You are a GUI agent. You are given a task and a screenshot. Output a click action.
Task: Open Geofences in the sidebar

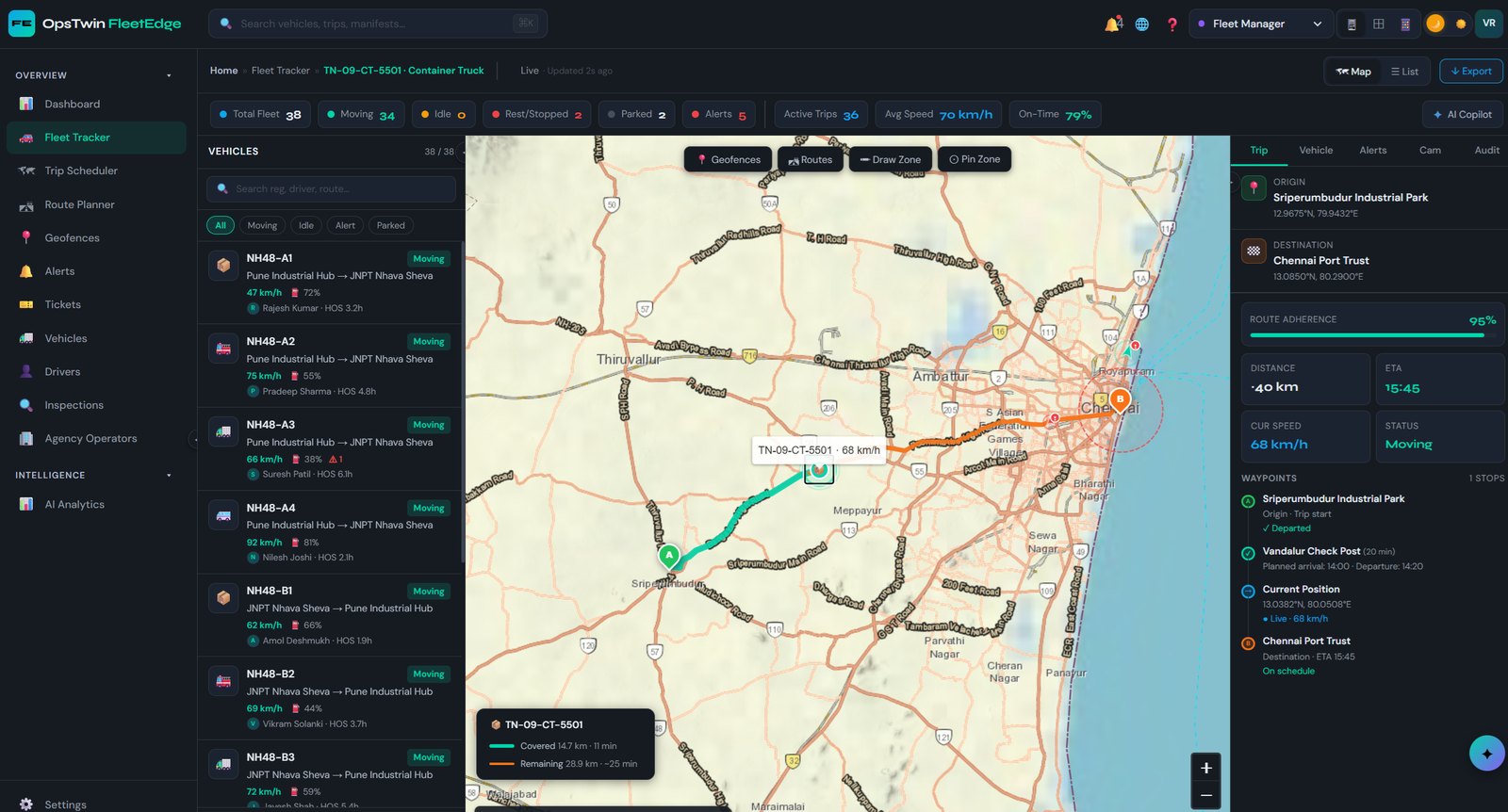point(96,237)
